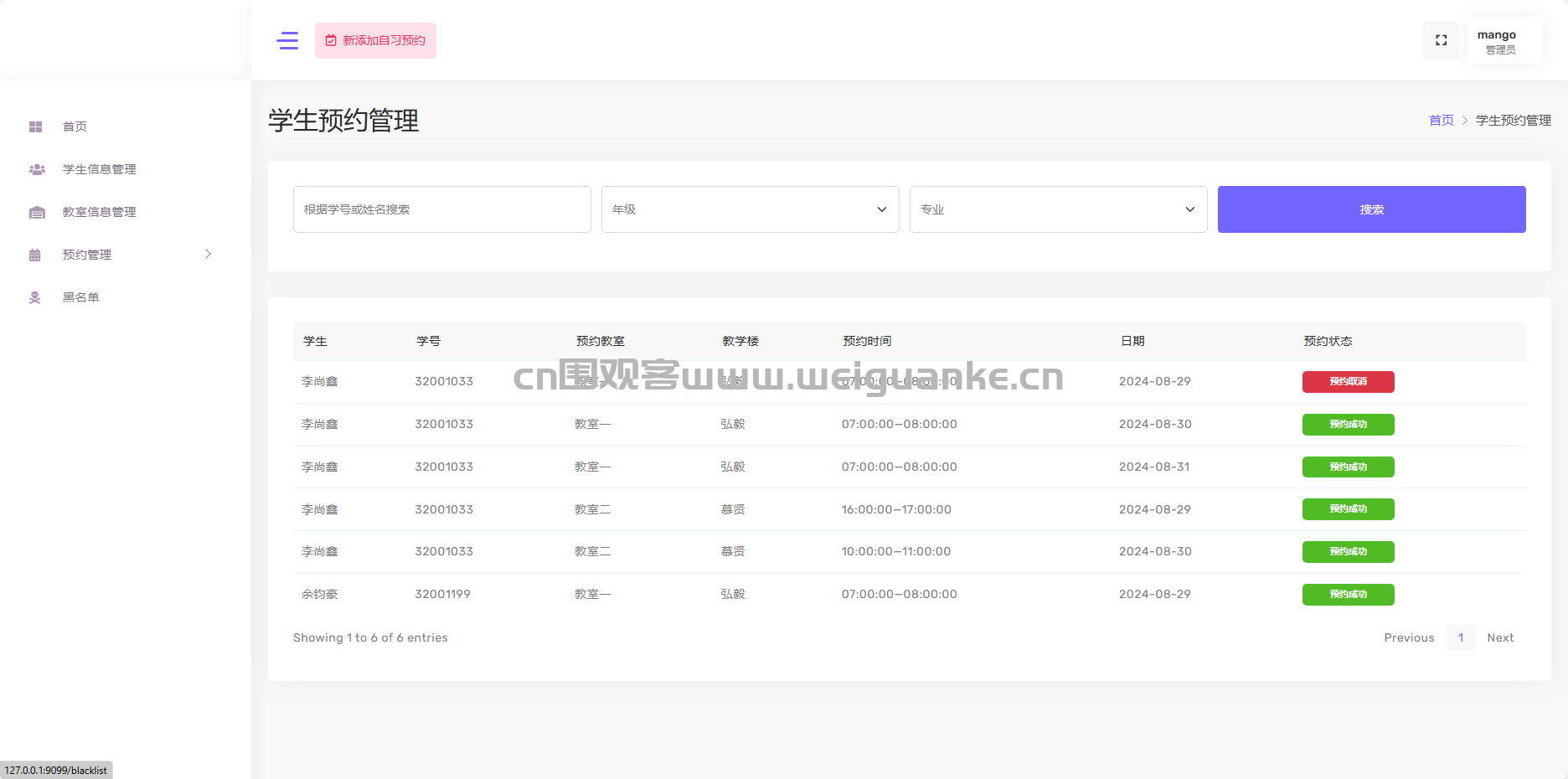Click the Next pagination link
This screenshot has height=779, width=1568.
pos(1500,637)
